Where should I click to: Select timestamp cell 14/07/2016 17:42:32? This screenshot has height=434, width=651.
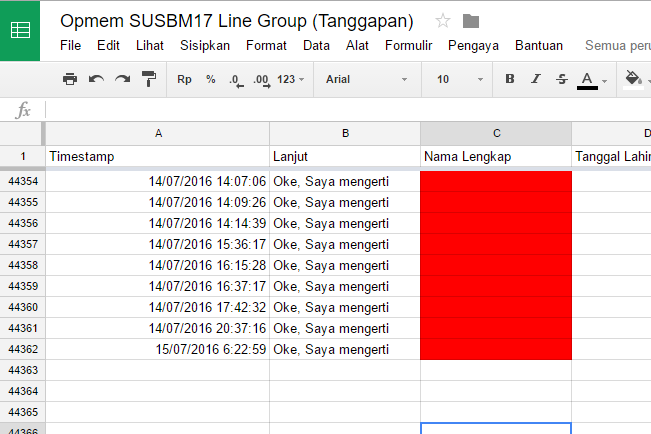(158, 307)
